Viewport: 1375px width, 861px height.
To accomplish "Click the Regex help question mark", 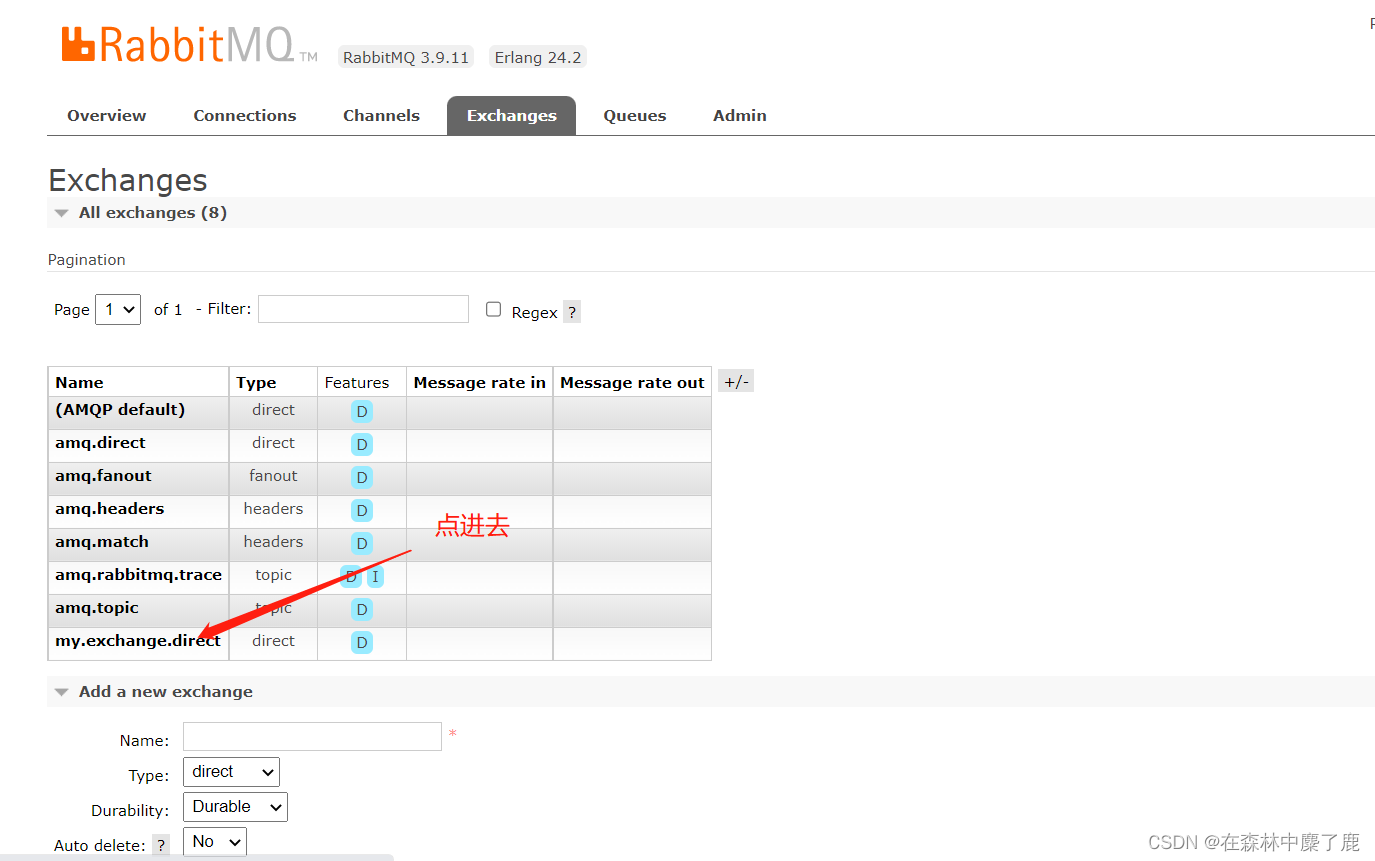I will 572,312.
